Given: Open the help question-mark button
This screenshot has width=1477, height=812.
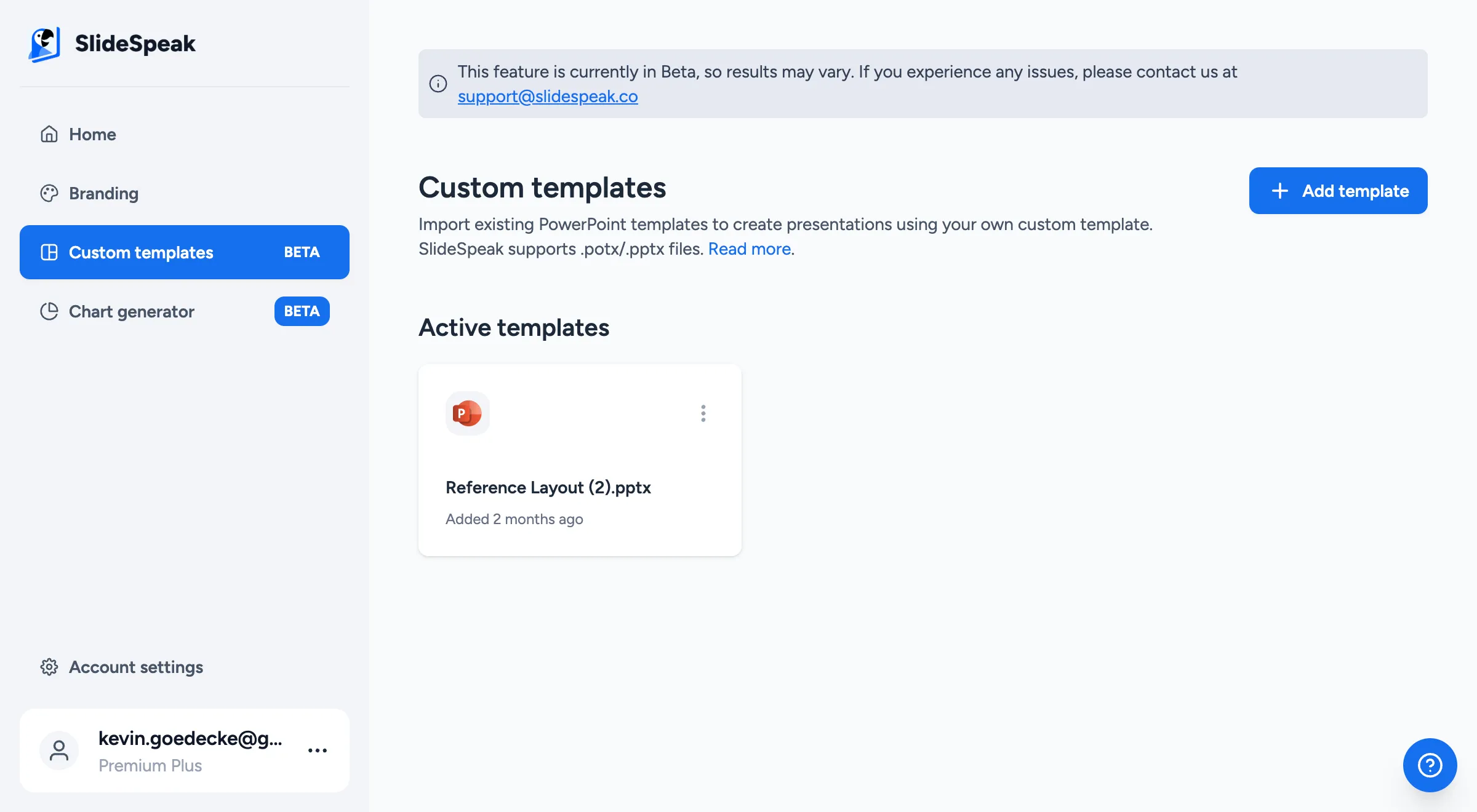Looking at the screenshot, I should pos(1430,765).
